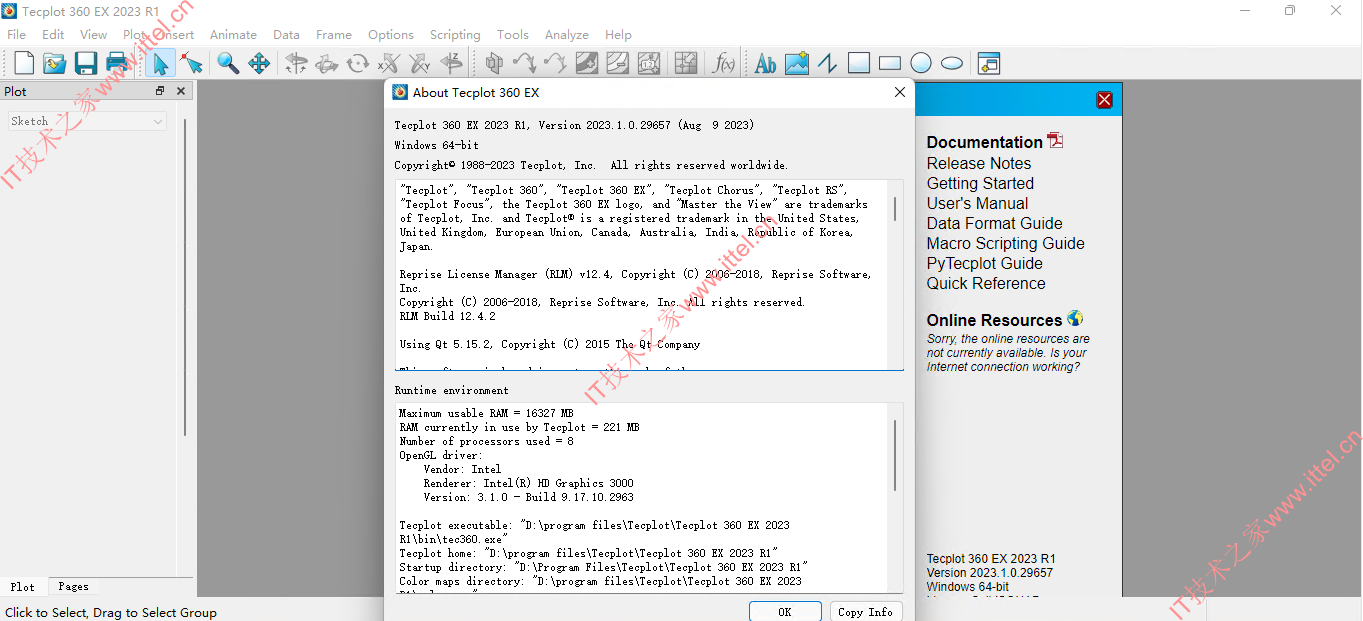This screenshot has height=621, width=1363.
Task: Select the grayed 3D twist rotate tool
Action: click(358, 63)
